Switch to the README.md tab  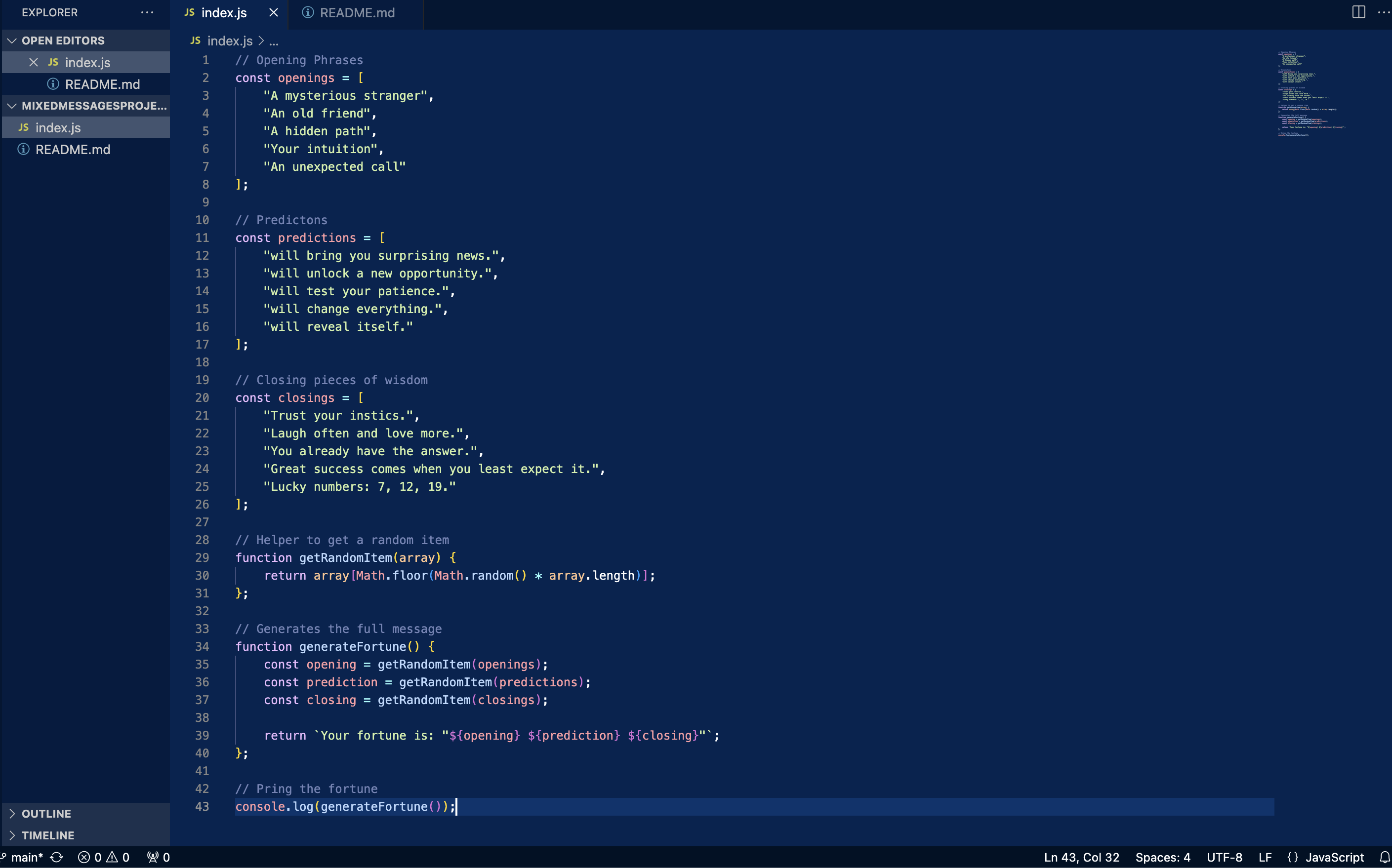357,13
